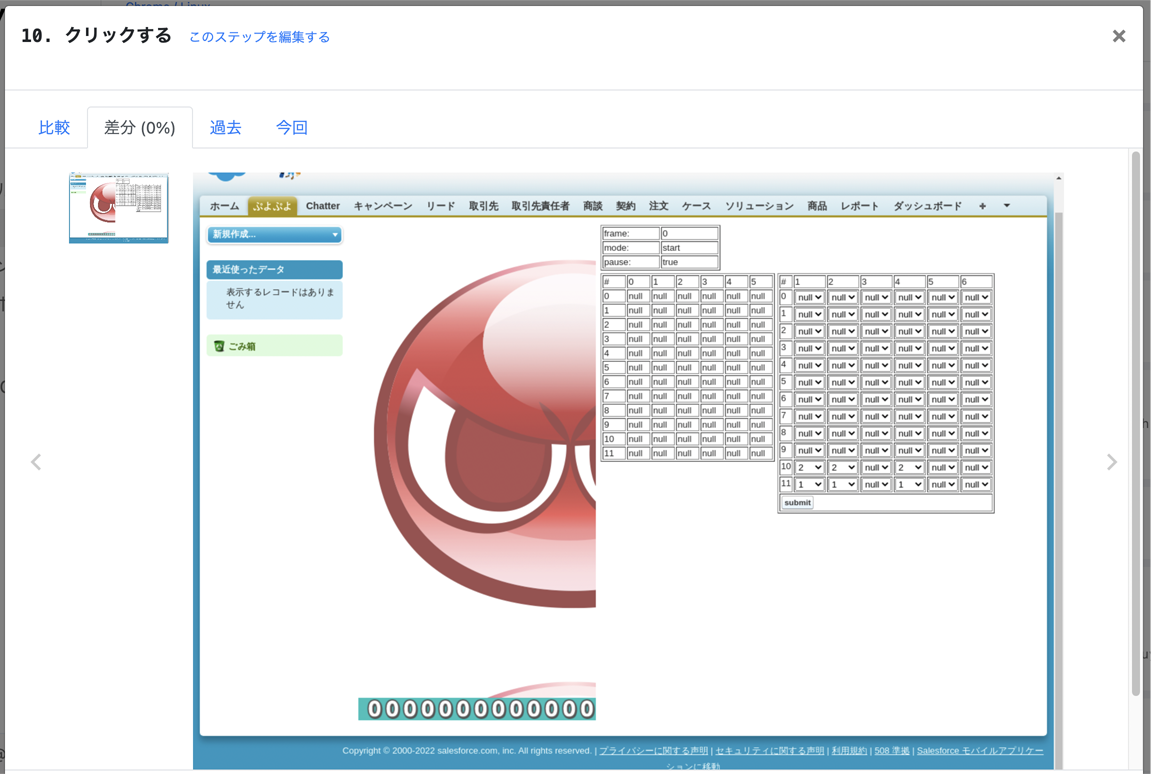Open the 商品 tab

point(817,206)
